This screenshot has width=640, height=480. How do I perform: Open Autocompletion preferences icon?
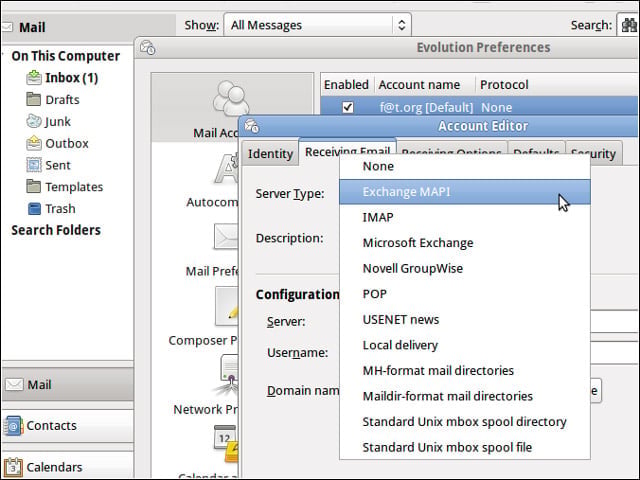coord(227,168)
